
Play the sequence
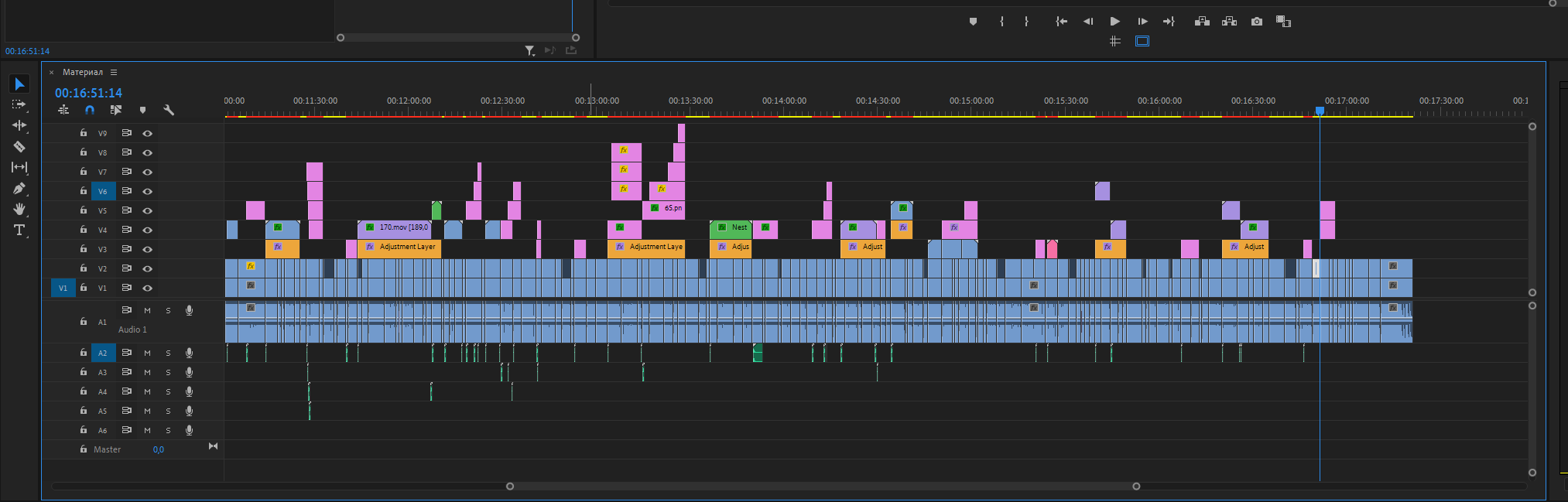click(1115, 22)
